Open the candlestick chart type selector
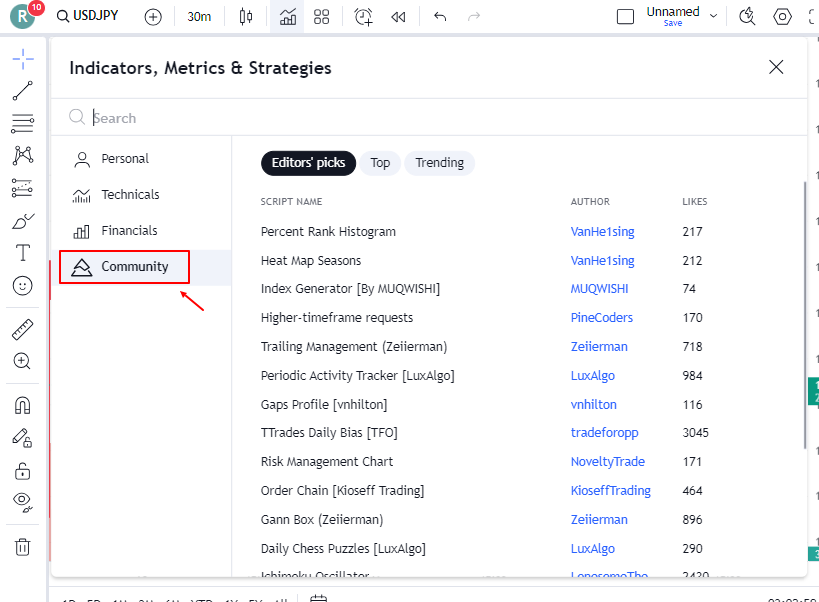This screenshot has width=819, height=602. pos(246,16)
